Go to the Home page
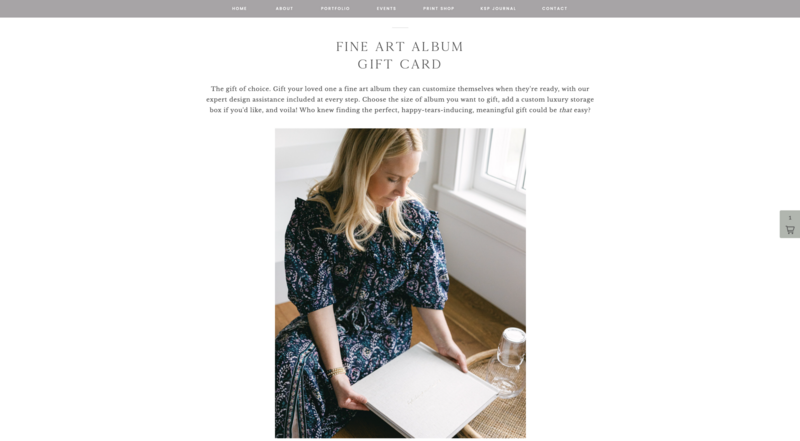Screen dimensions: 800x441 tap(239, 9)
